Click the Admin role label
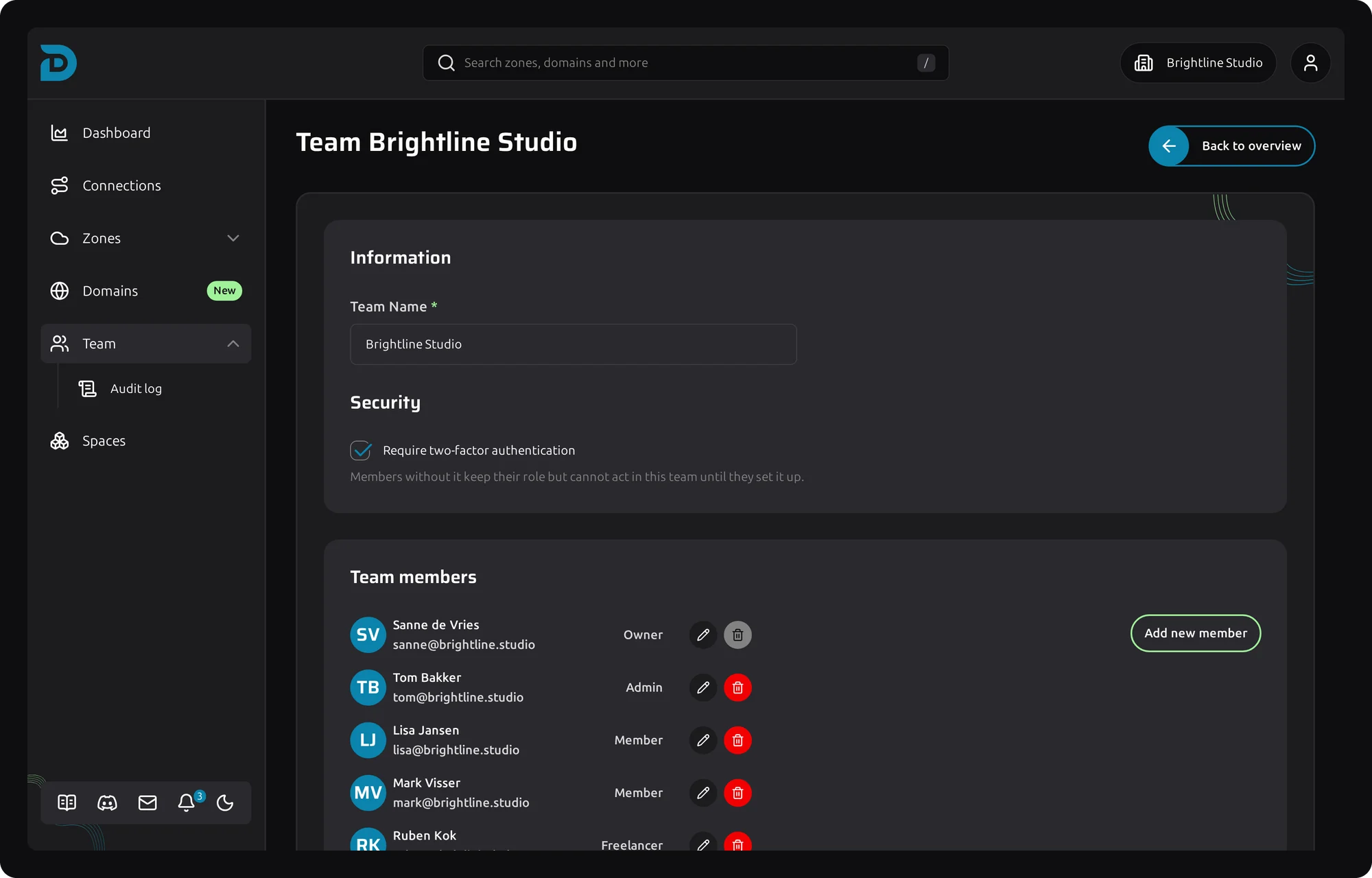Viewport: 1372px width, 878px height. 644,687
